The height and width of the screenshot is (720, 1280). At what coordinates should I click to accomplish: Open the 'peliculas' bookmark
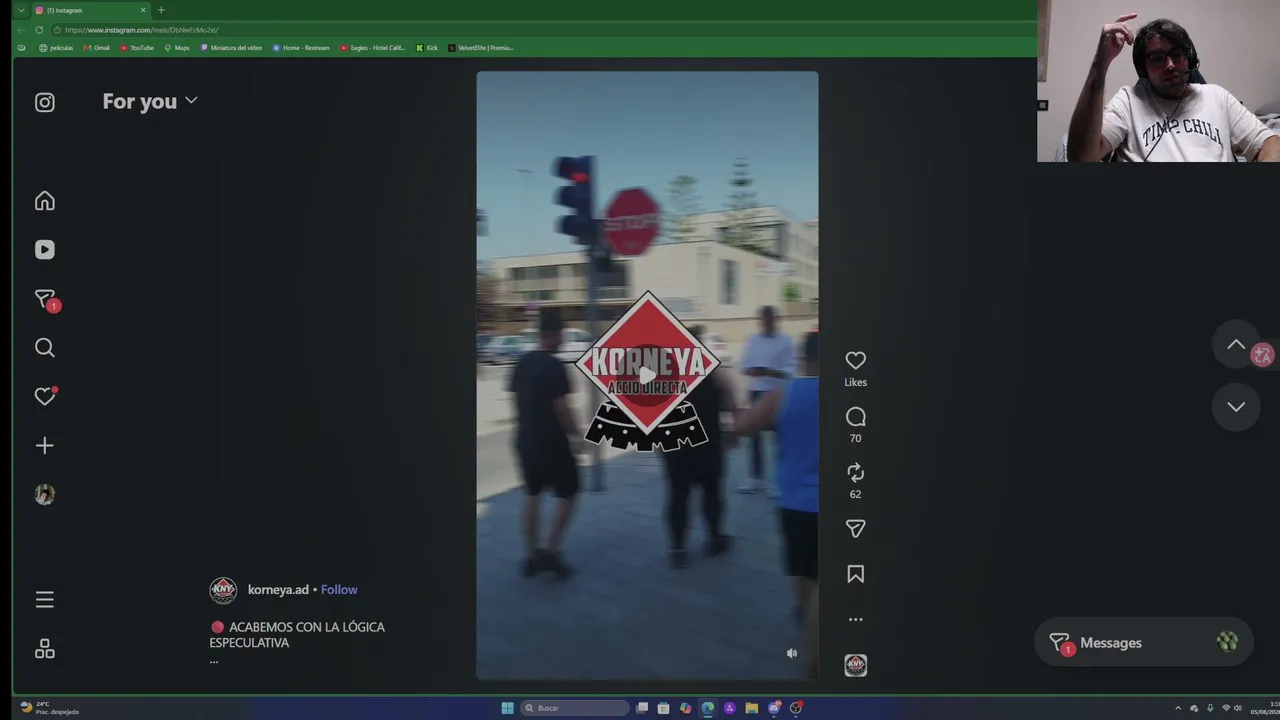(x=56, y=48)
